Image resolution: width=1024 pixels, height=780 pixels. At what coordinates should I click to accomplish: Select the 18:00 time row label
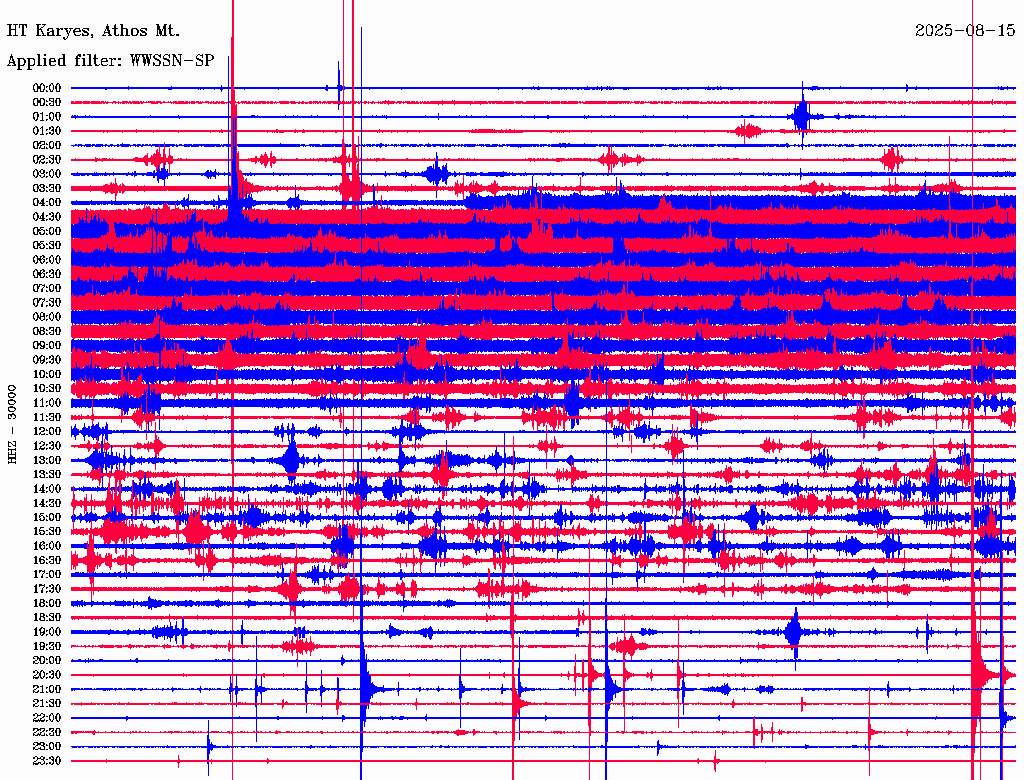46,603
